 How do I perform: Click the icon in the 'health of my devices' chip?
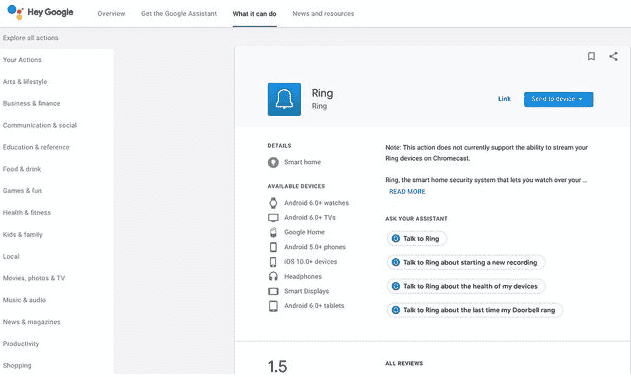[396, 286]
